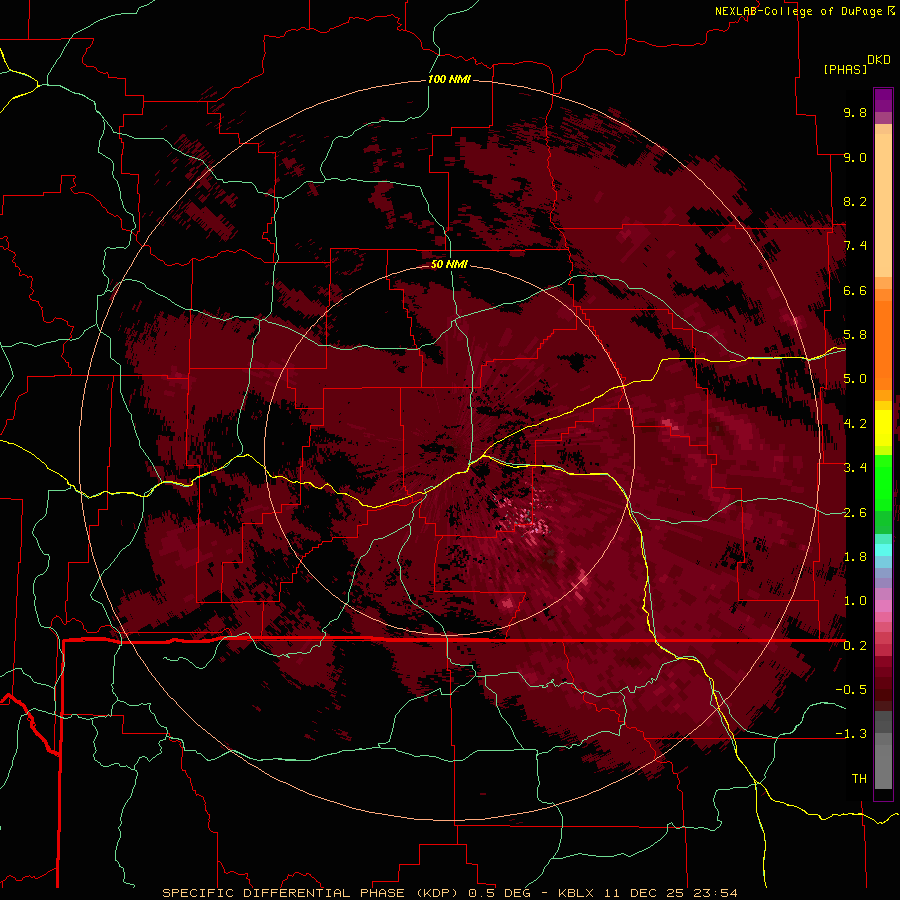The height and width of the screenshot is (900, 900).
Task: Click the 2.6 value on color scale
Action: 855,513
